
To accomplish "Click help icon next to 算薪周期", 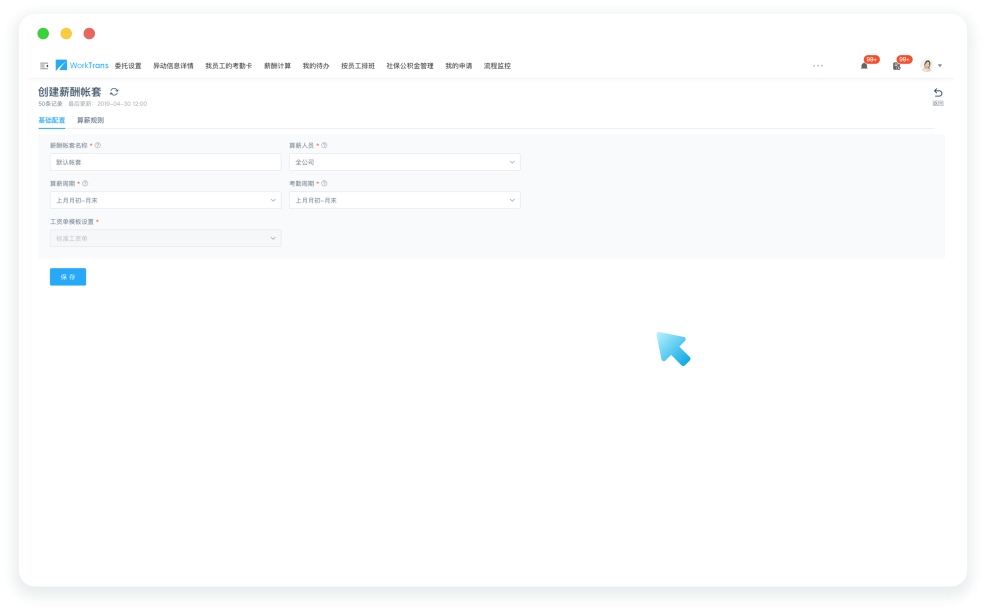I will click(x=85, y=183).
